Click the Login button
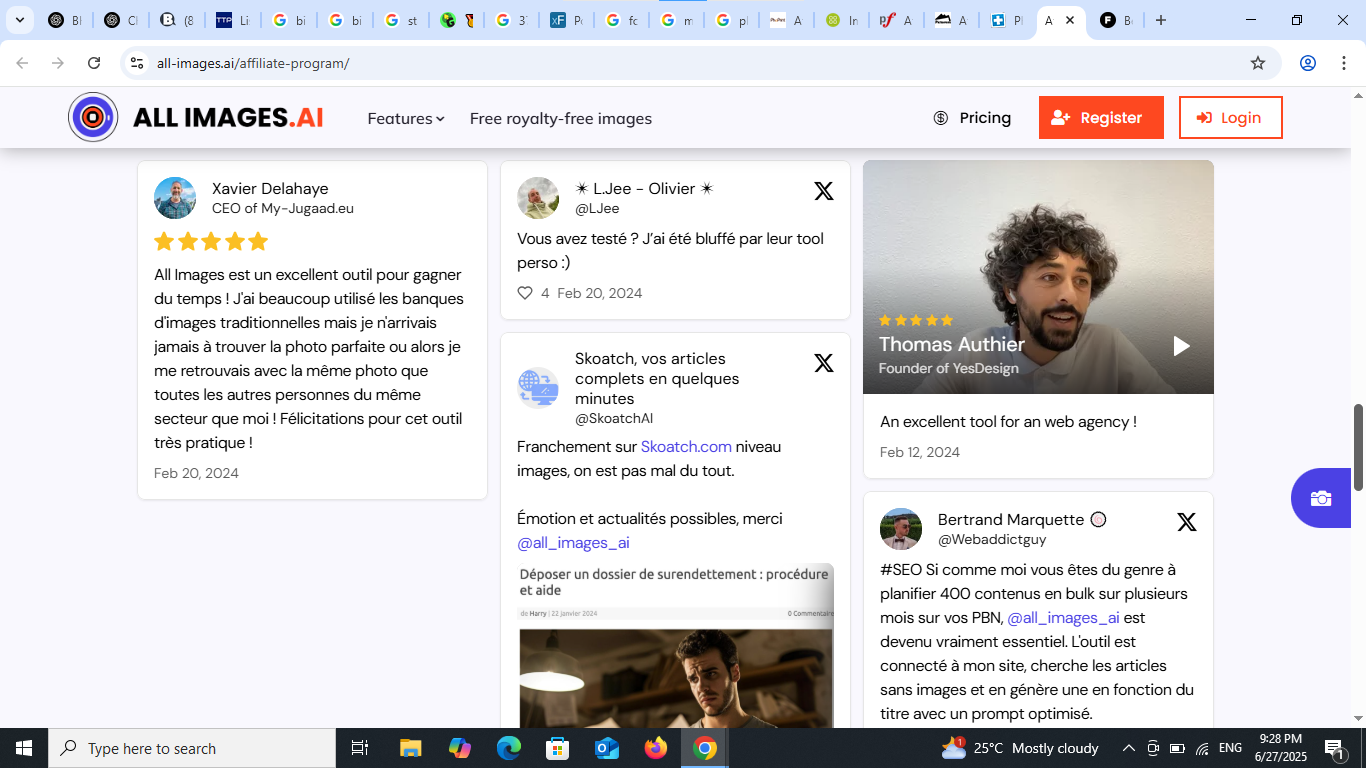This screenshot has height=768, width=1366. point(1231,118)
